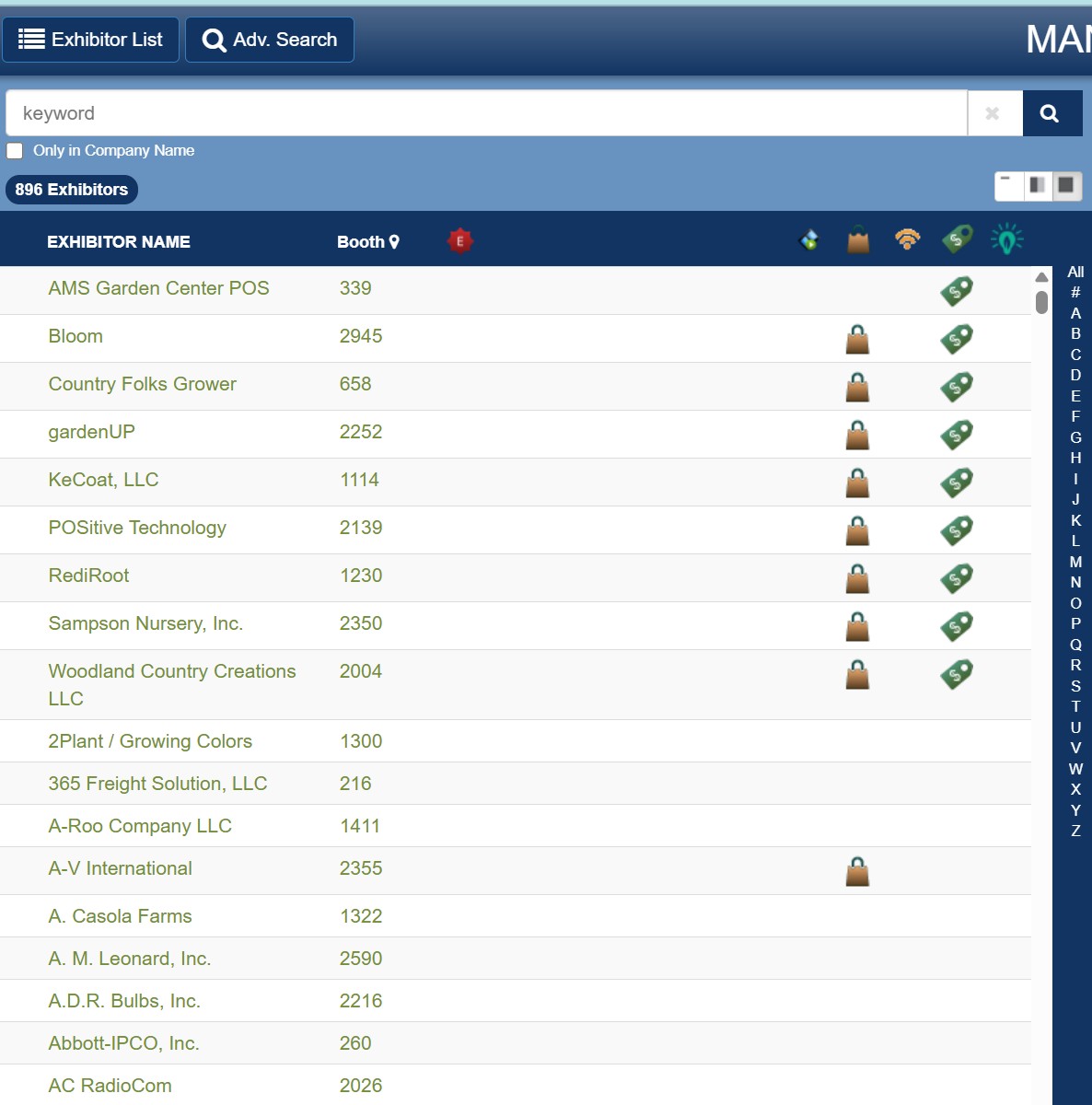1092x1105 pixels.
Task: Click shopping bag icon in Bloom row
Action: pos(857,340)
